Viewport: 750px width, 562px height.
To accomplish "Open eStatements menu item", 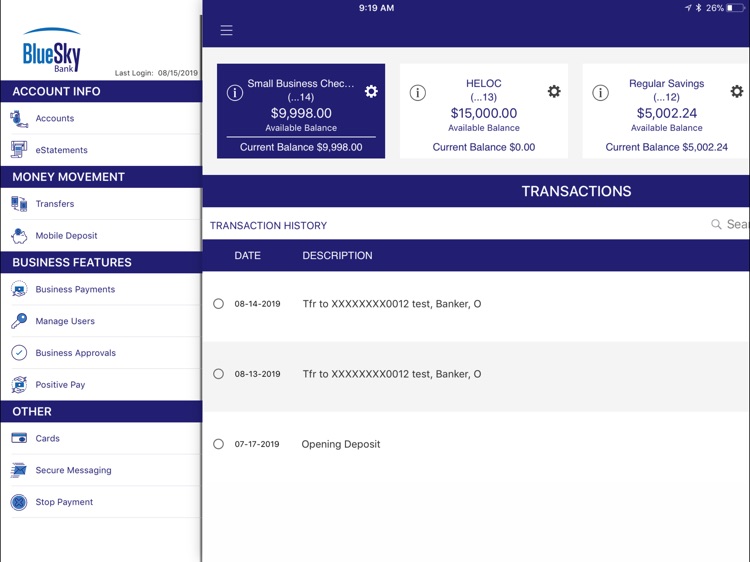I will pos(101,150).
